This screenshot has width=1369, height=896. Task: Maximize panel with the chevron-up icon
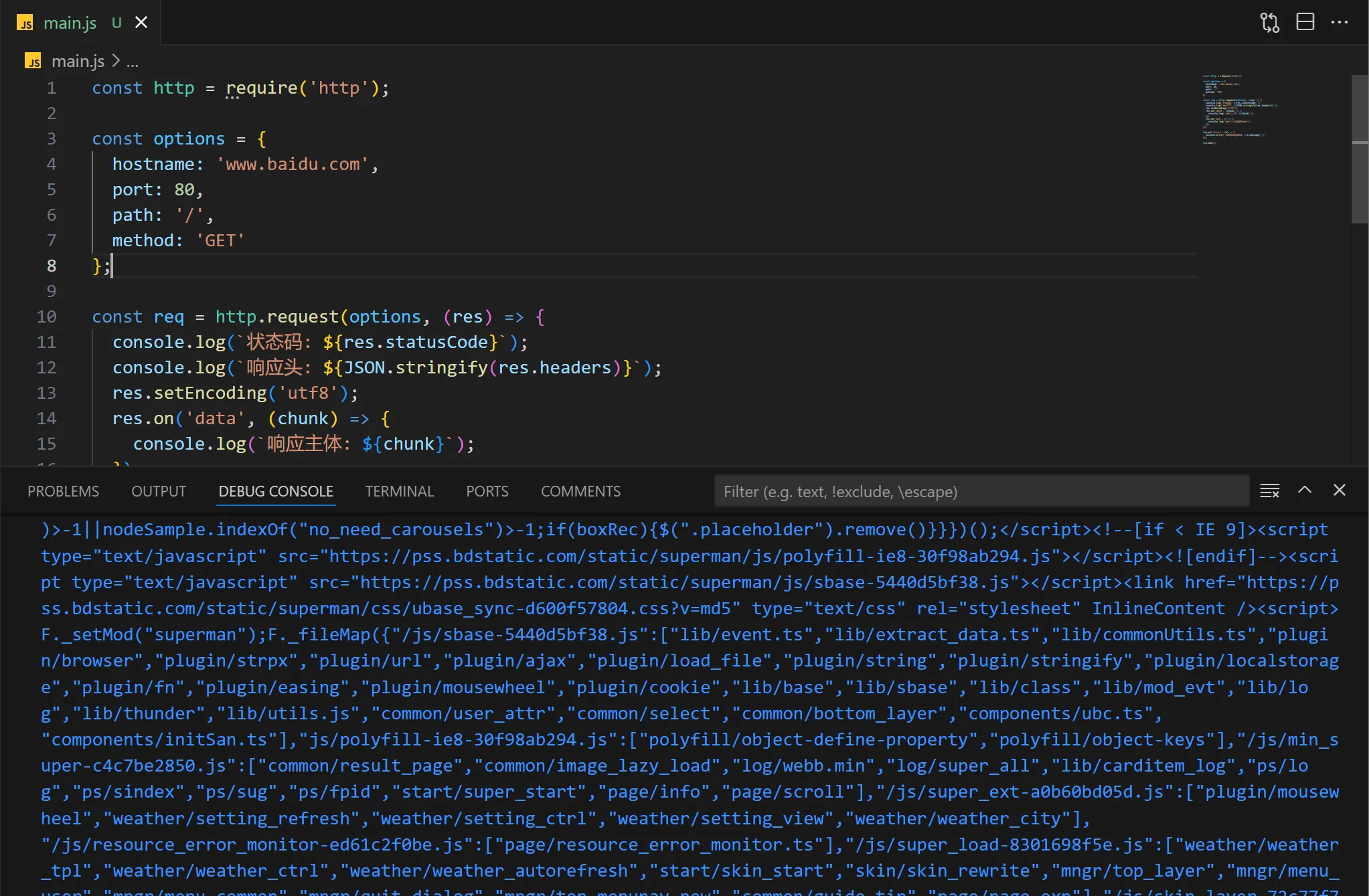[x=1305, y=490]
